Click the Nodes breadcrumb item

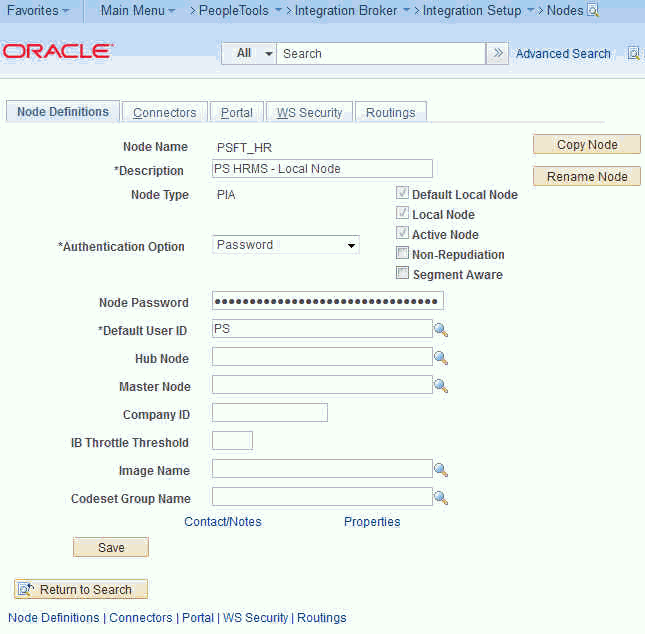pos(565,10)
